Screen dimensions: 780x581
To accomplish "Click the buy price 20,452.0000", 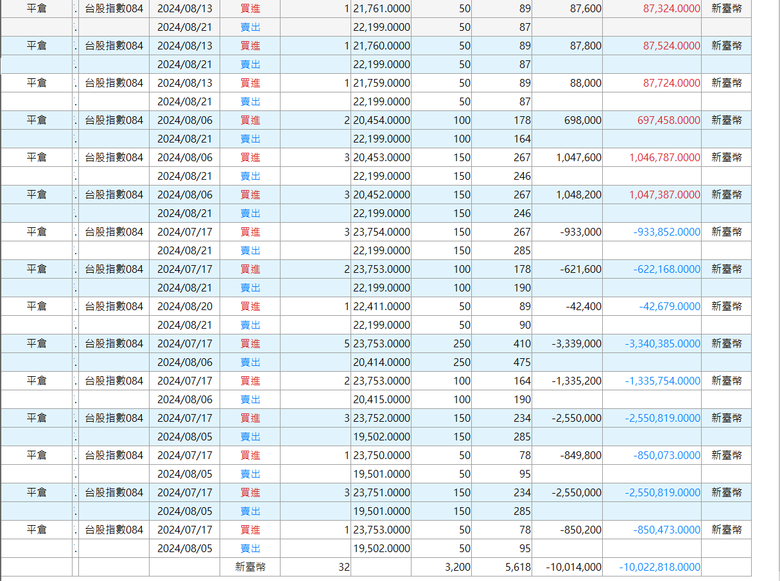I will tap(382, 195).
